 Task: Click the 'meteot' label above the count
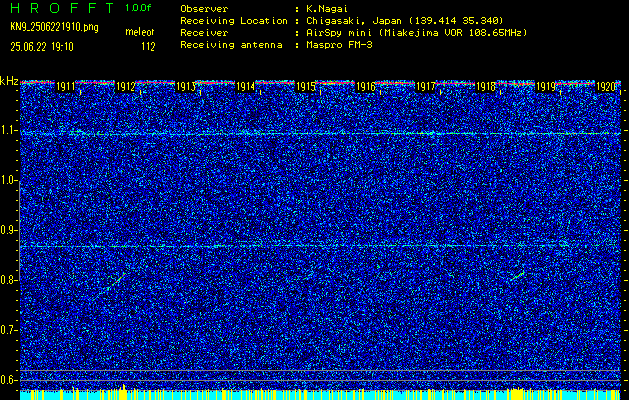(140, 32)
